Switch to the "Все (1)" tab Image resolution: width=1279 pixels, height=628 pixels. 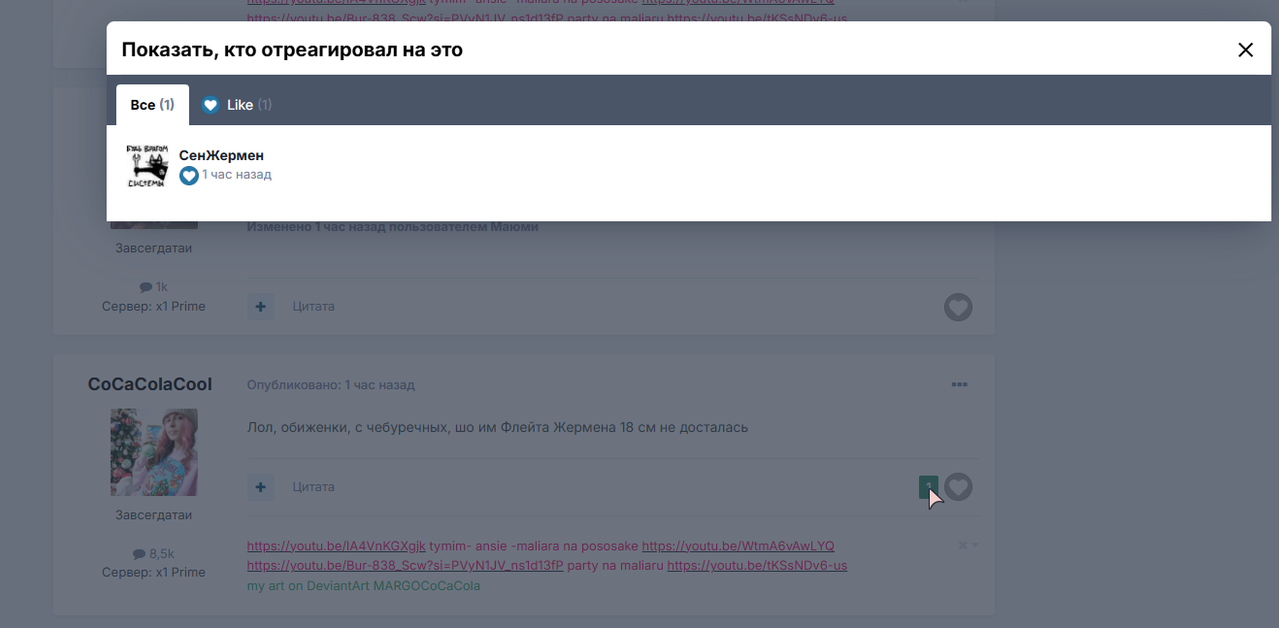coord(152,105)
